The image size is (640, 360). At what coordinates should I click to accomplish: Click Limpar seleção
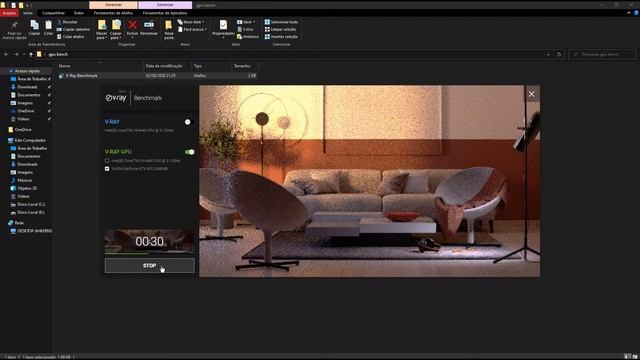(x=280, y=29)
